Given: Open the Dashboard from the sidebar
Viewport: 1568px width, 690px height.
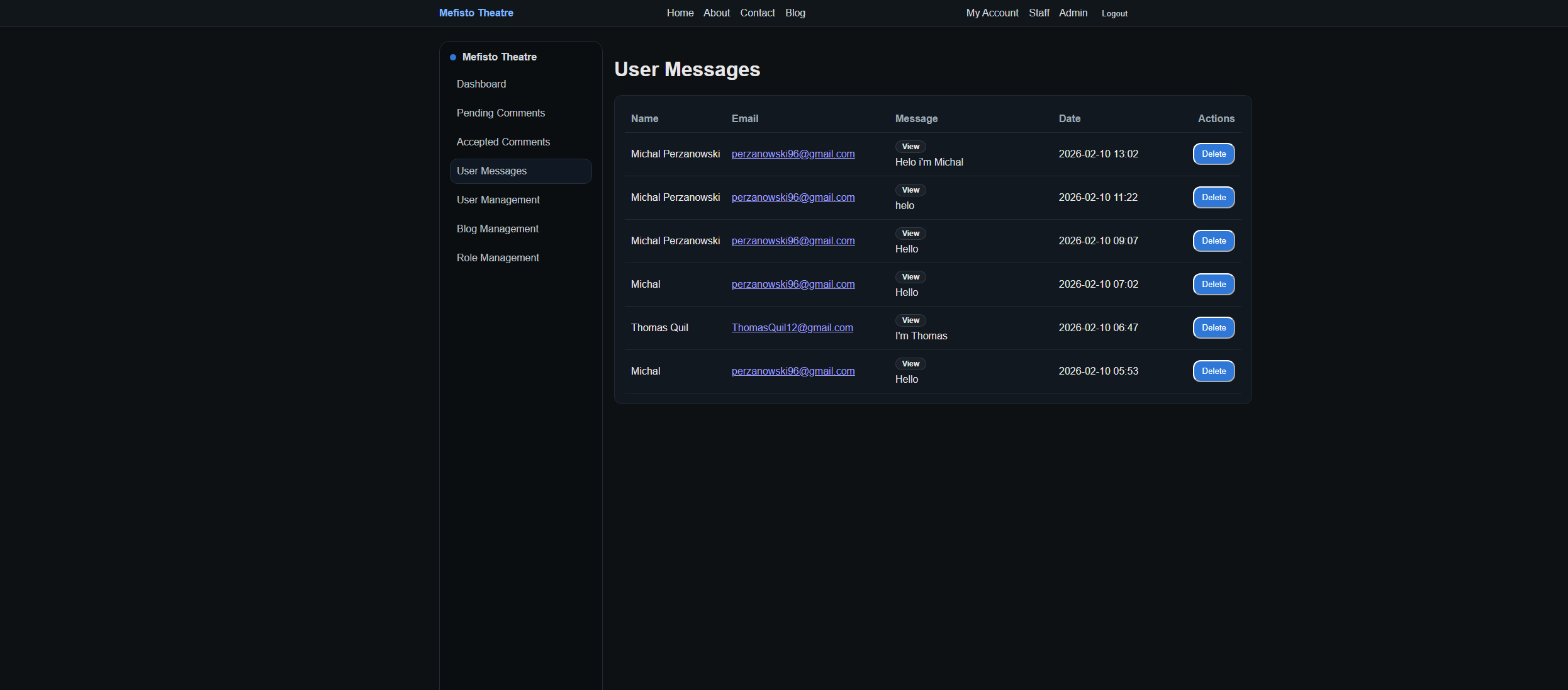Looking at the screenshot, I should coord(481,84).
